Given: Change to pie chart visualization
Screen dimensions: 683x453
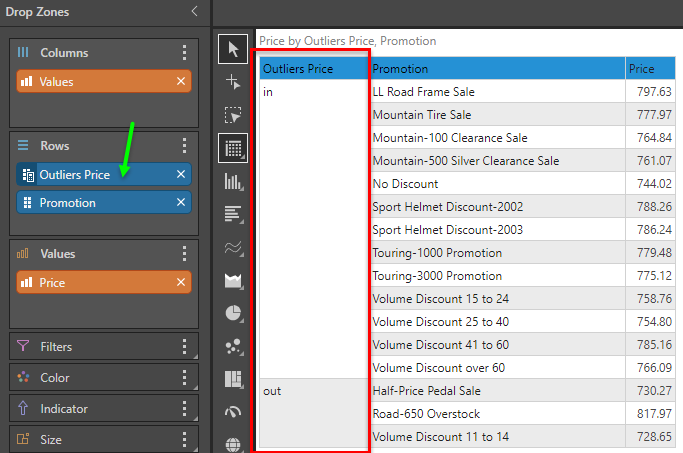Looking at the screenshot, I should pos(234,314).
